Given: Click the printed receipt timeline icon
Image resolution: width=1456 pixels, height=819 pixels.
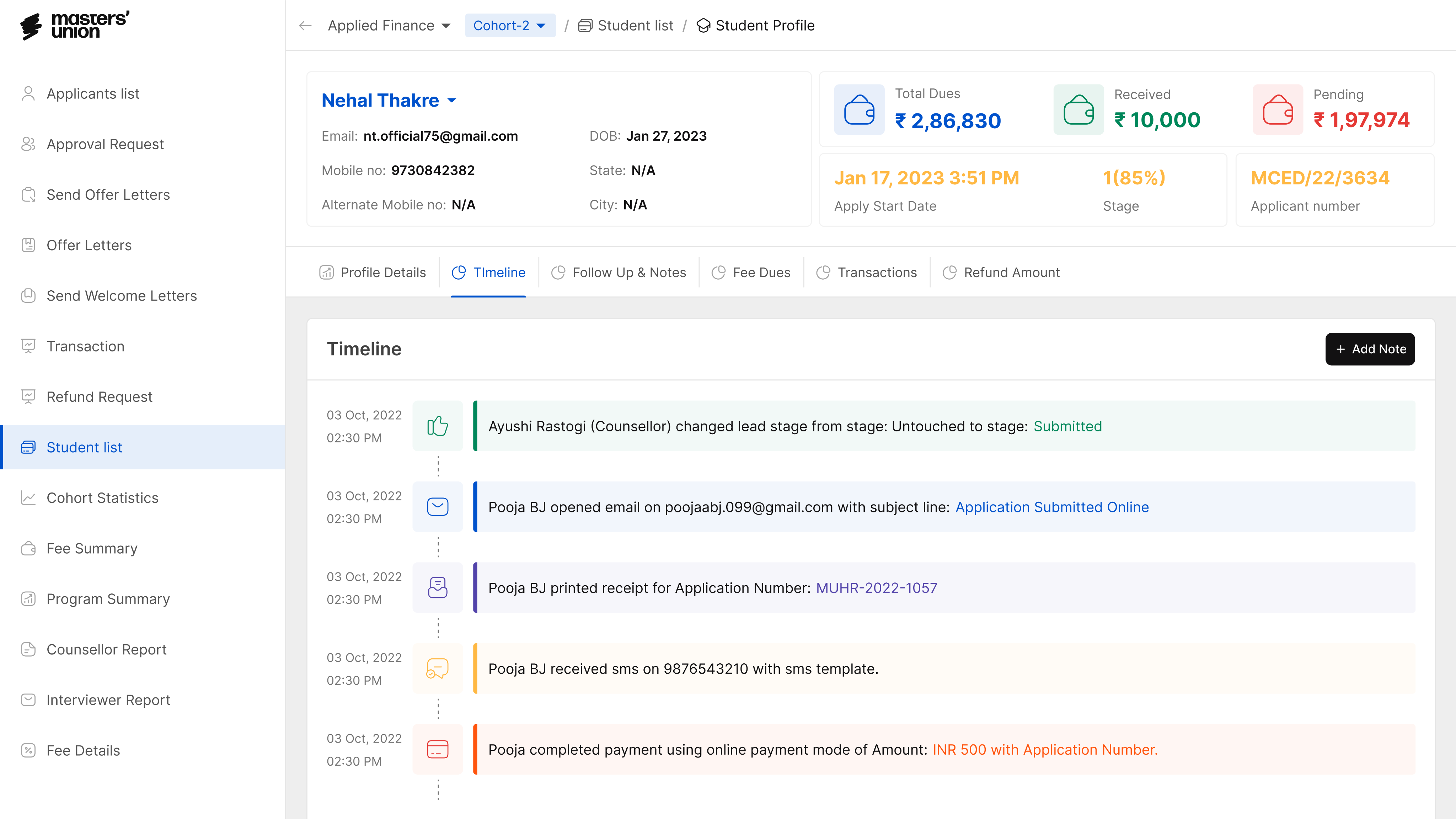Looking at the screenshot, I should pyautogui.click(x=438, y=587).
